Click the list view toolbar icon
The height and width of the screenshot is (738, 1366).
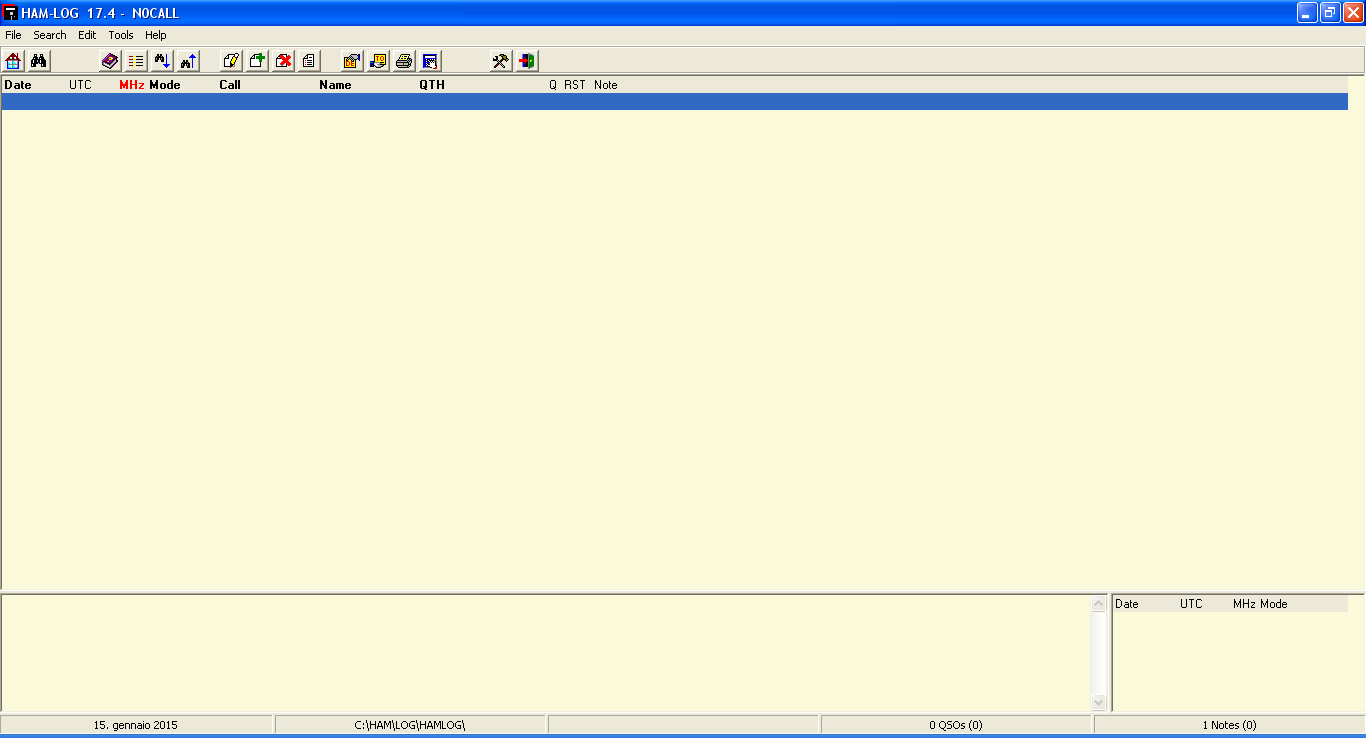(136, 61)
